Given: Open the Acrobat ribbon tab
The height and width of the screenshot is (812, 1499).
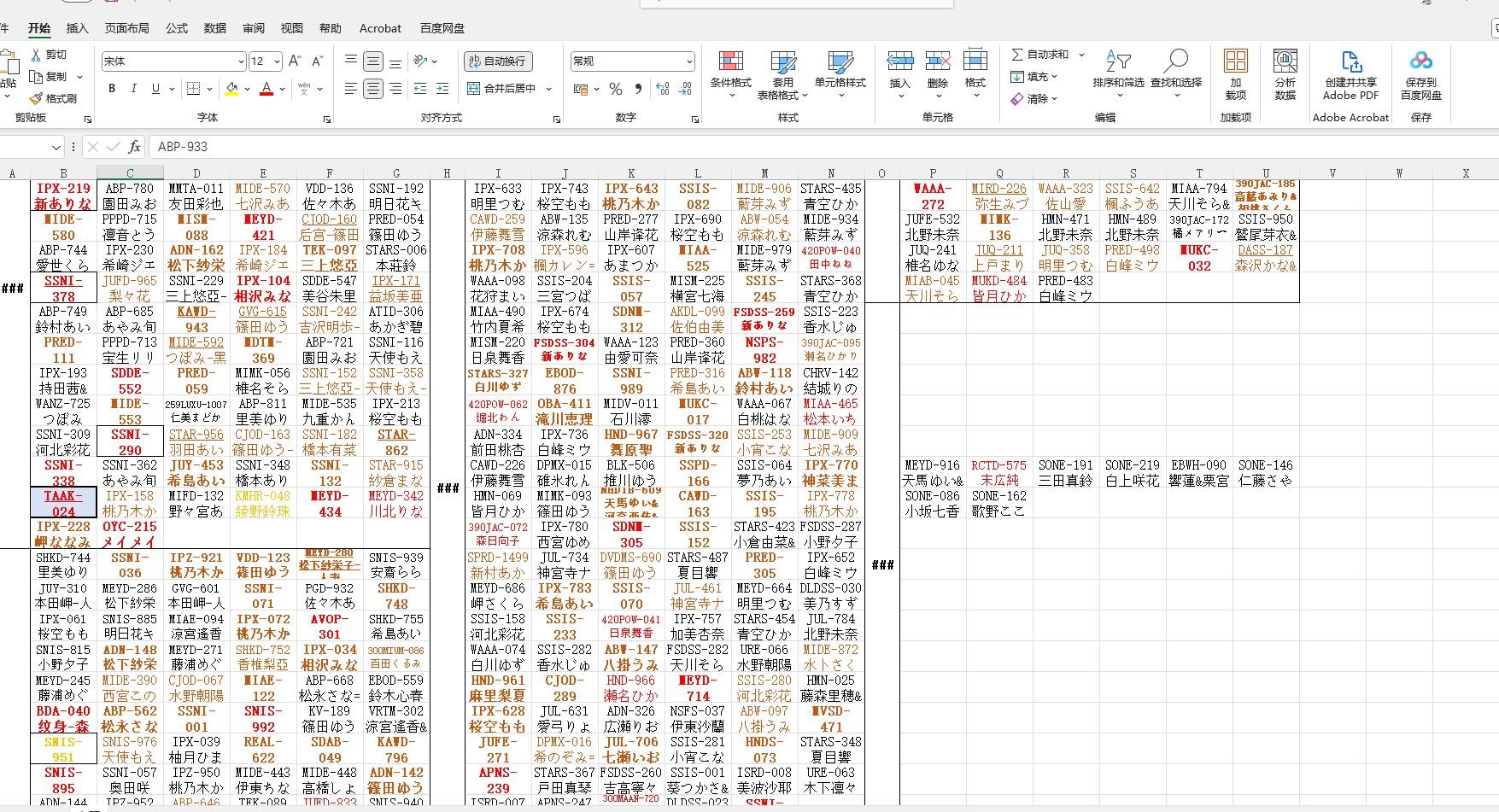Looking at the screenshot, I should [x=380, y=28].
